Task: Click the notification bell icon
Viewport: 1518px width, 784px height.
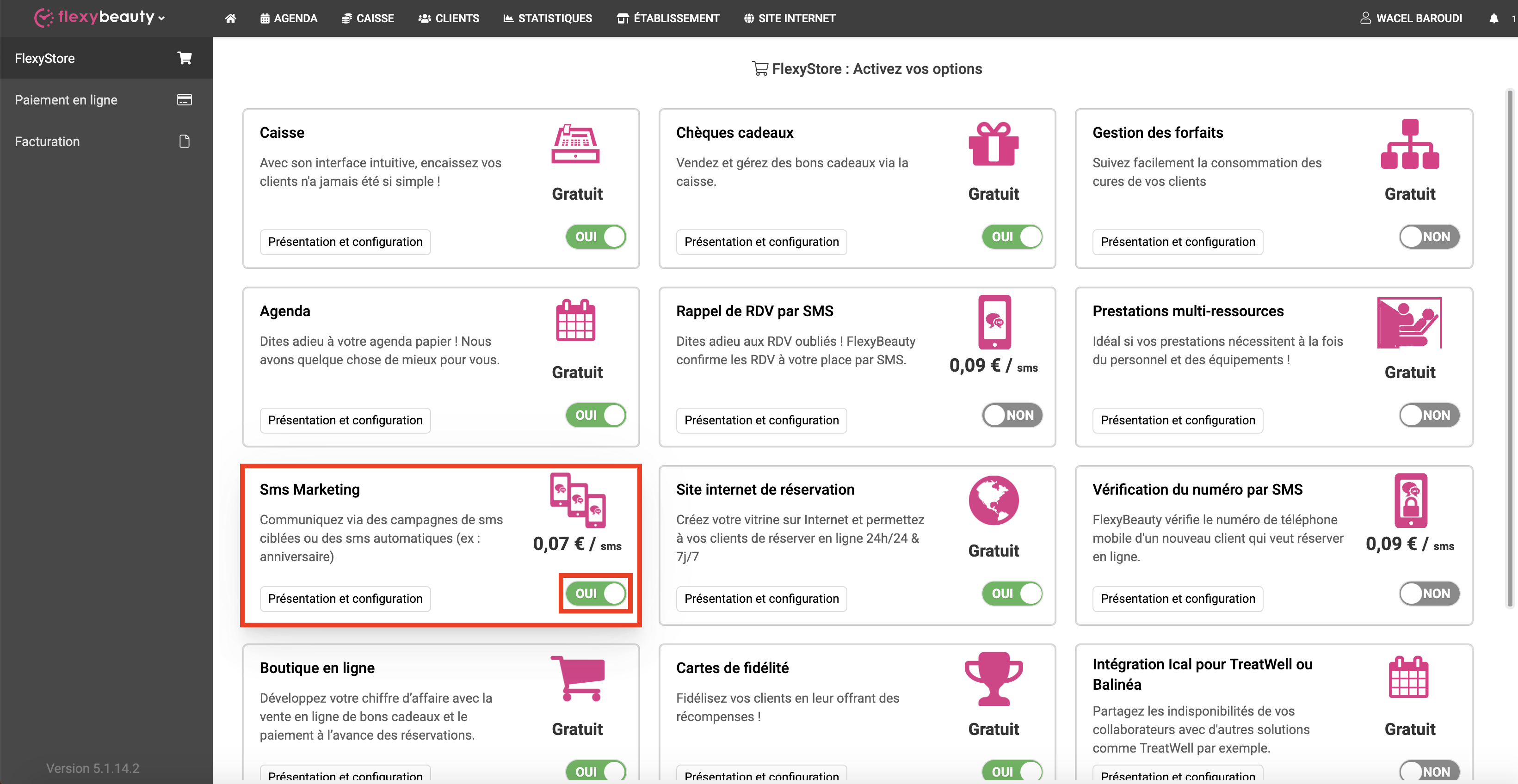Action: [1493, 18]
